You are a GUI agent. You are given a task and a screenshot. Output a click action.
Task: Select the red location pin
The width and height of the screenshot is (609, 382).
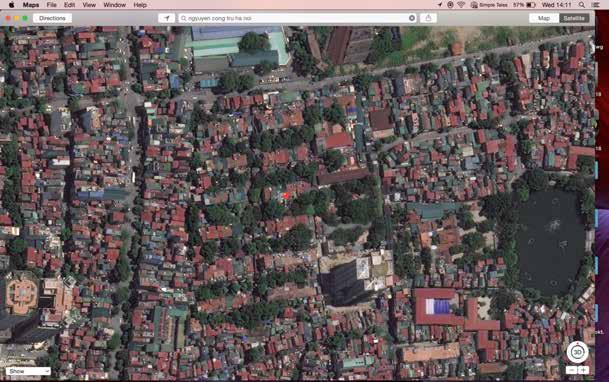click(x=287, y=196)
